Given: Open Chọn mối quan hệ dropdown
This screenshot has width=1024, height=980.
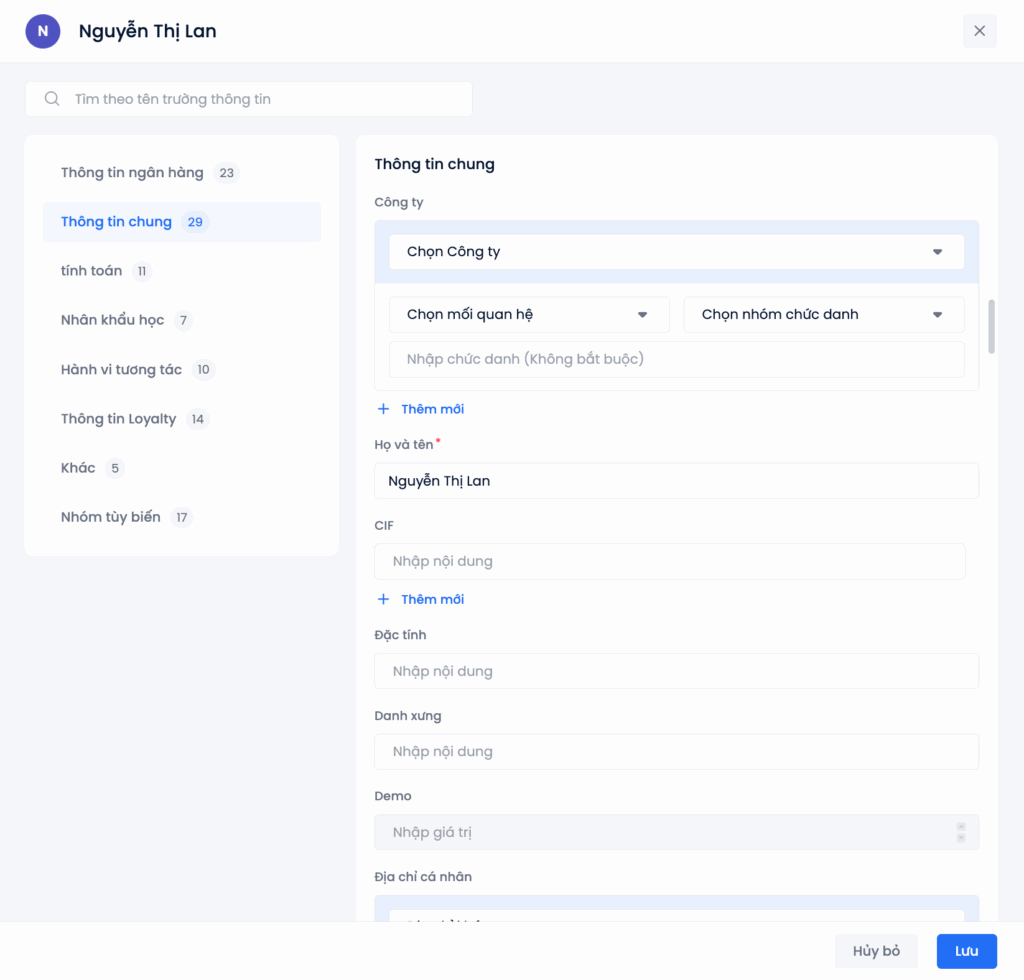Looking at the screenshot, I should (x=529, y=315).
